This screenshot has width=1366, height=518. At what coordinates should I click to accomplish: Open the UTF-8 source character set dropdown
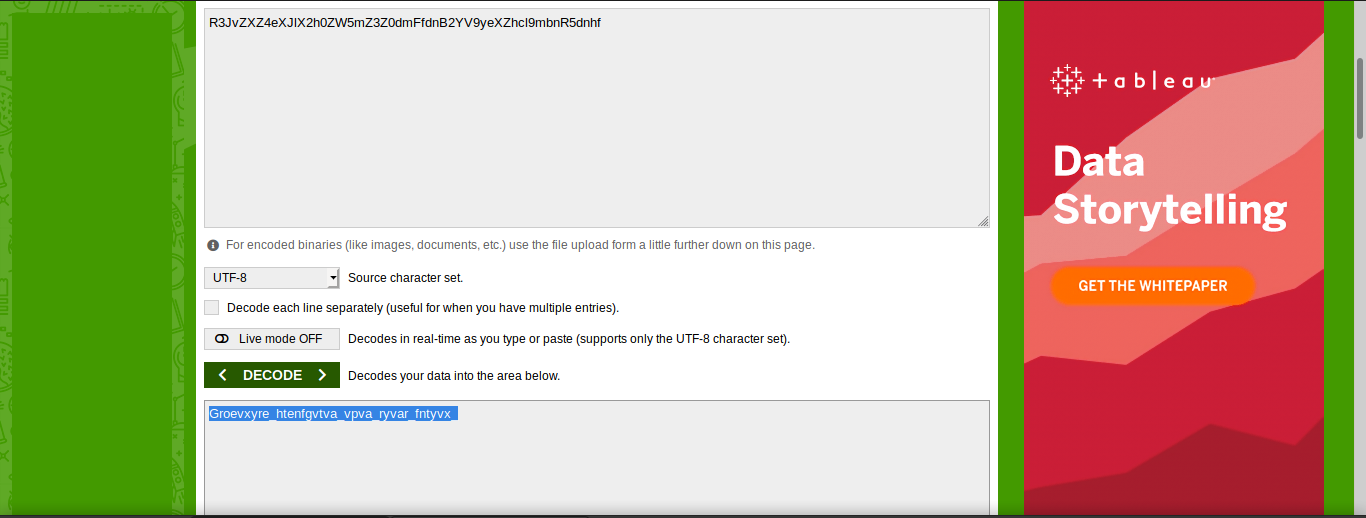272,278
